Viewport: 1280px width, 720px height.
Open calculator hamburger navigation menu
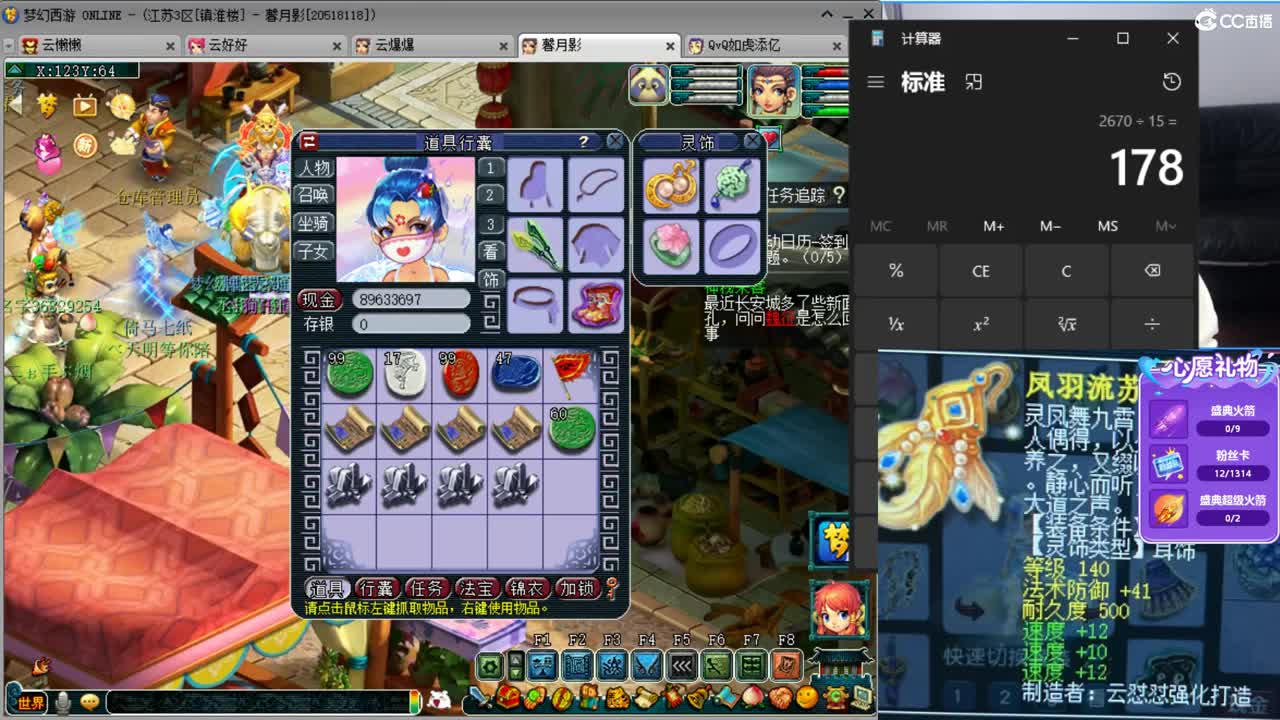876,82
